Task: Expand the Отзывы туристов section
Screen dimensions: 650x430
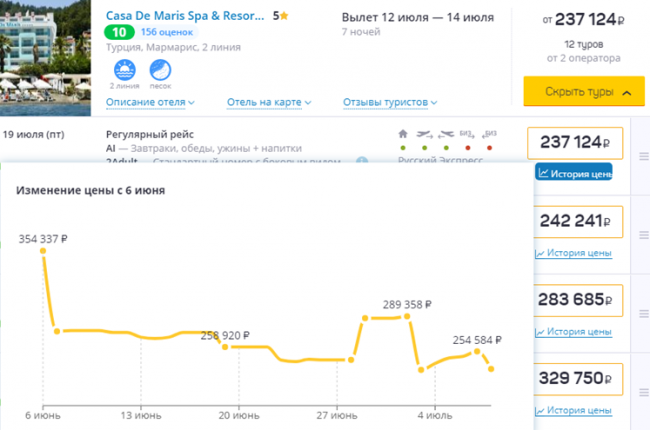Action: 390,102
